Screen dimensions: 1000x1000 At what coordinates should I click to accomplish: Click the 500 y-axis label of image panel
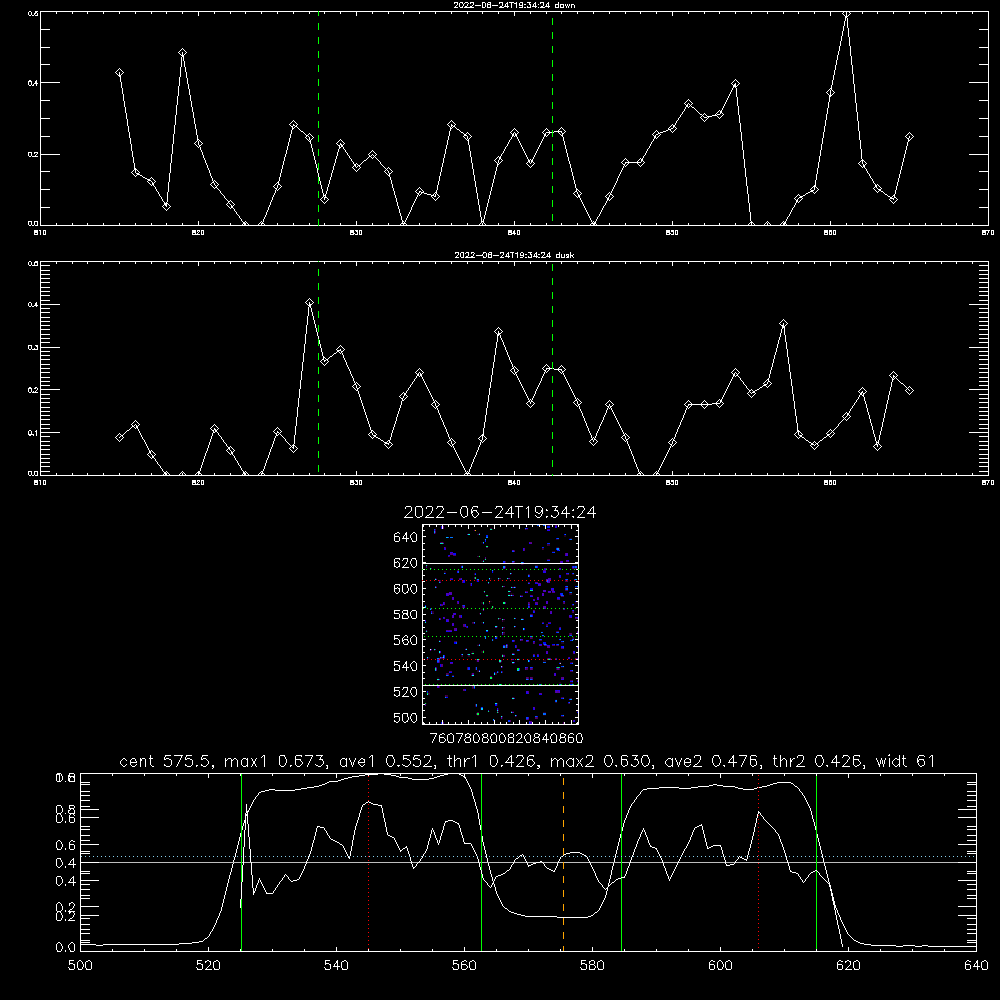click(406, 717)
